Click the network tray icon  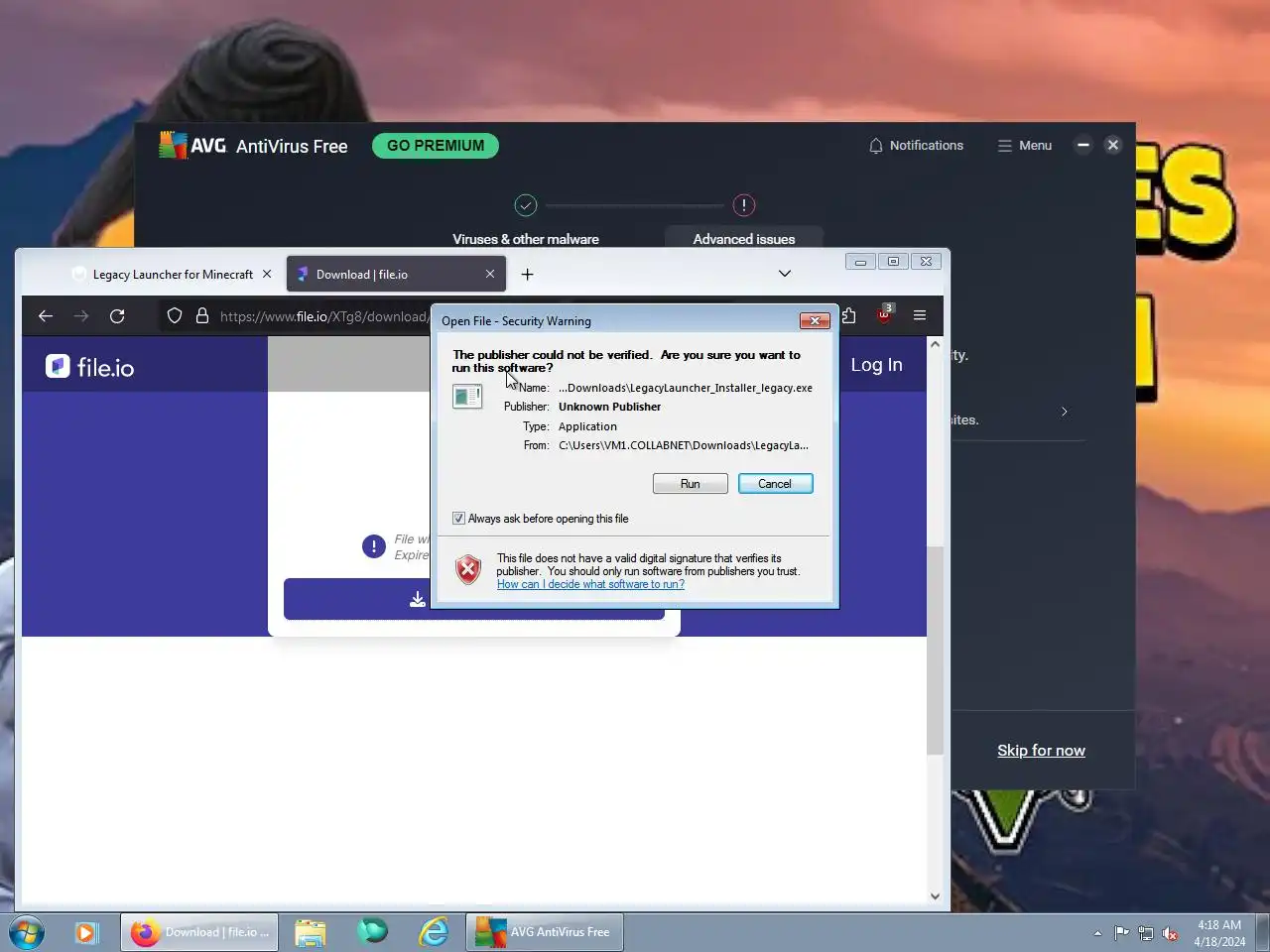[1146, 933]
